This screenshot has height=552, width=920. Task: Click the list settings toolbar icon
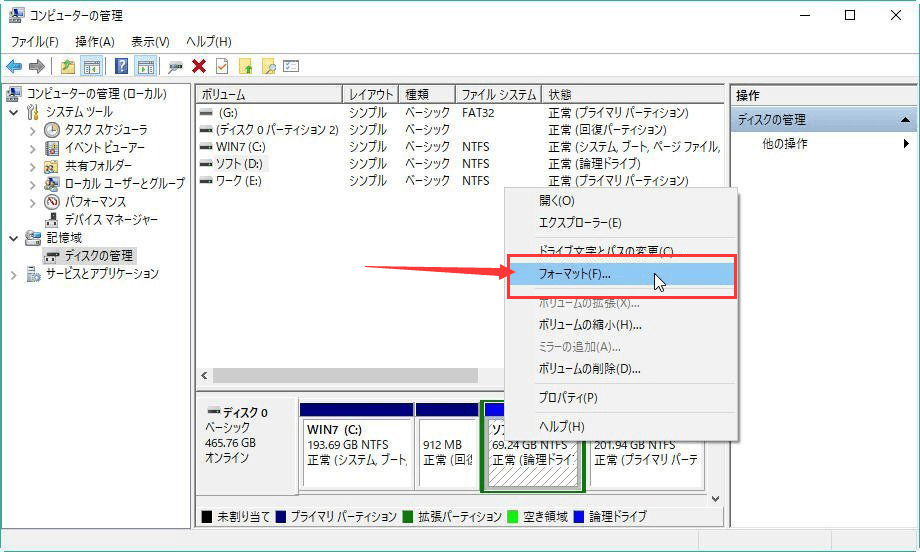tap(291, 66)
